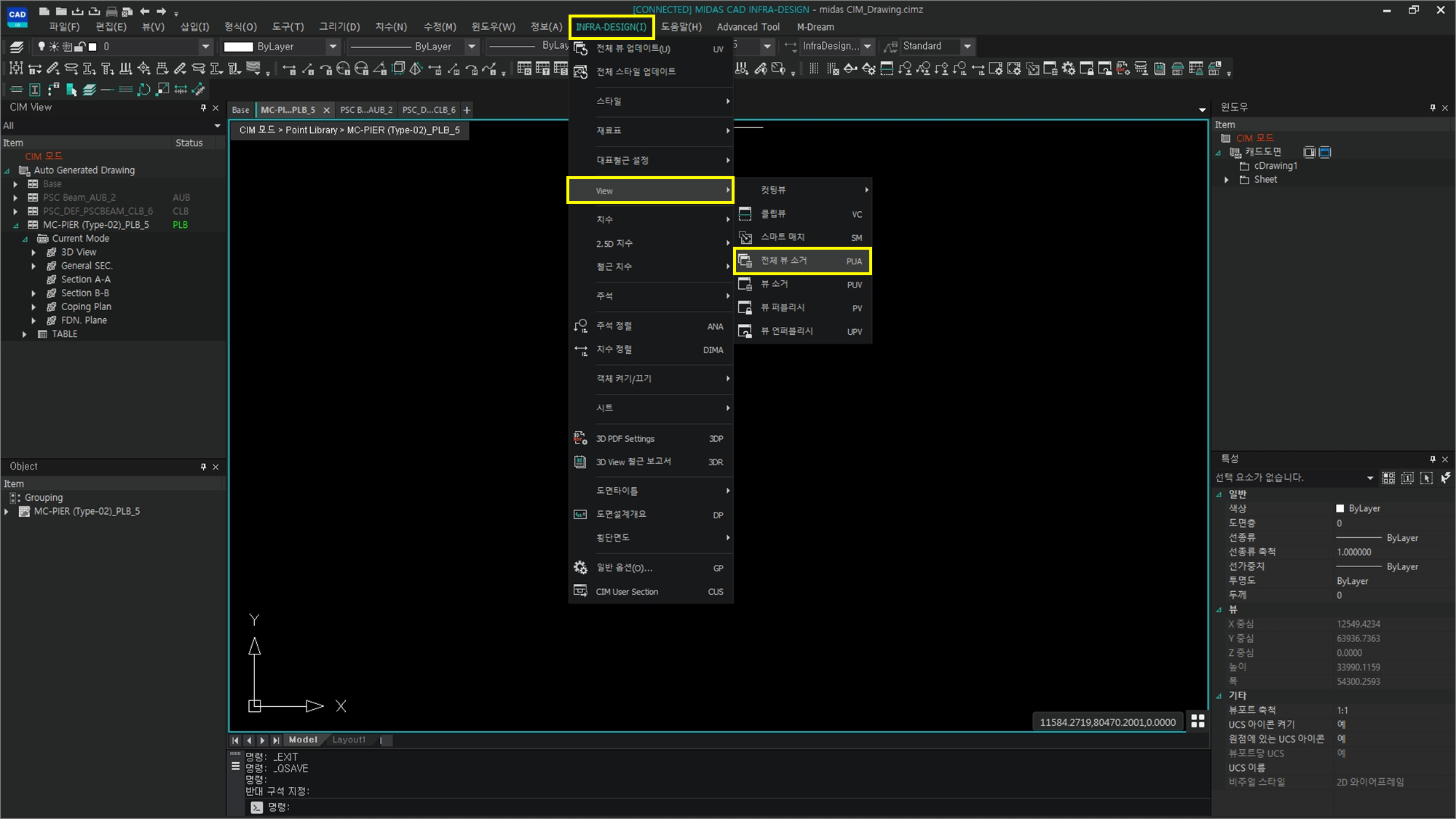
Task: Choose 스마트 매치 (SM) submenu item
Action: tap(802, 237)
